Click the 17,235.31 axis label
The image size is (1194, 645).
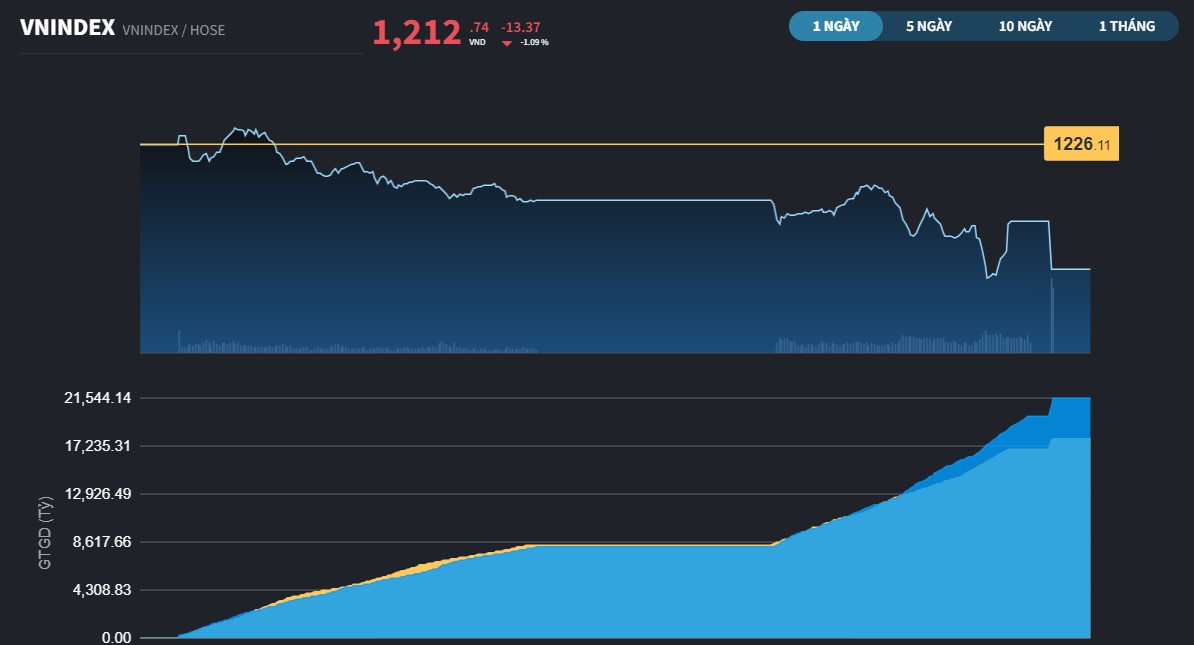pyautogui.click(x=97, y=445)
